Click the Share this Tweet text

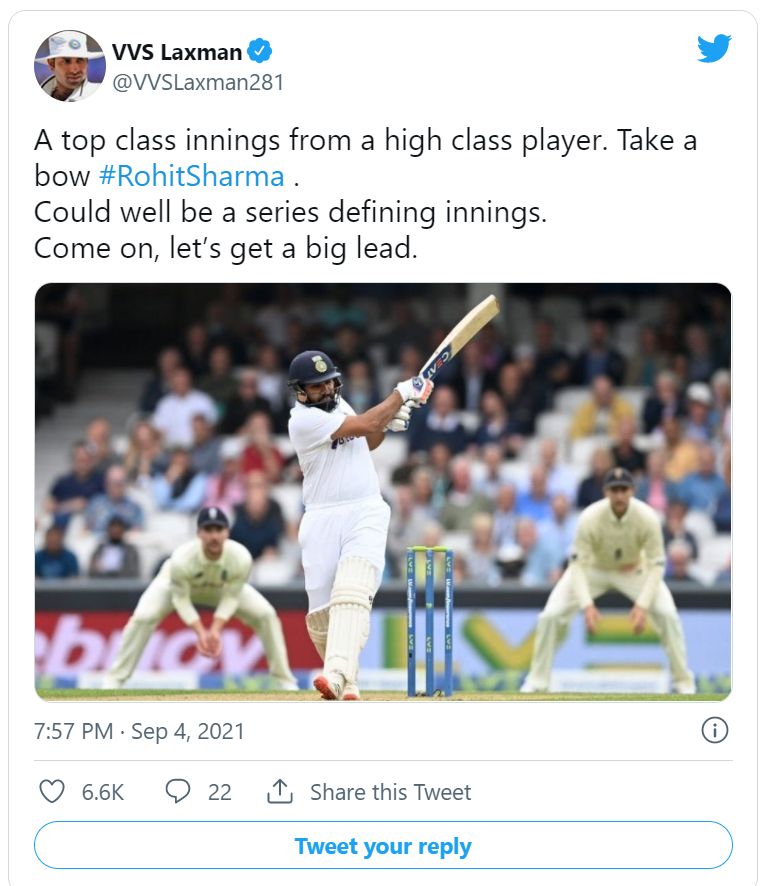(390, 792)
